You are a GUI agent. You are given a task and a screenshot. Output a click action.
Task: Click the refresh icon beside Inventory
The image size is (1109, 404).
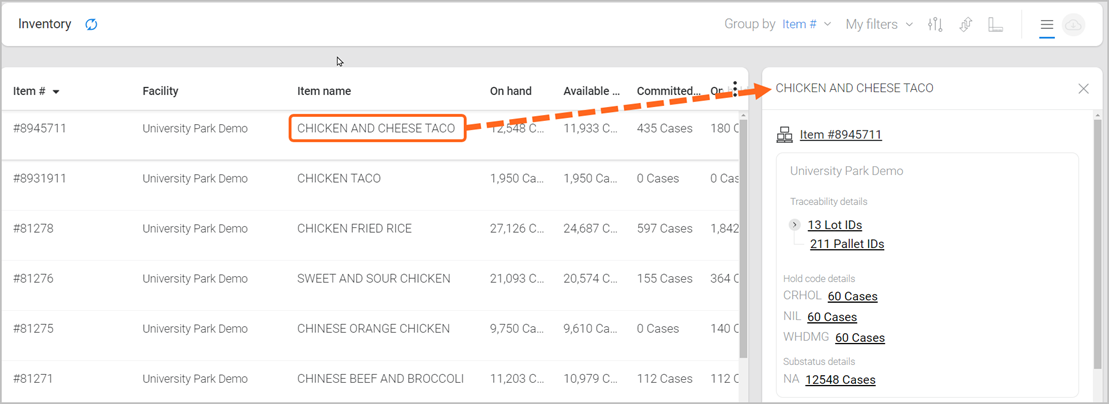91,24
